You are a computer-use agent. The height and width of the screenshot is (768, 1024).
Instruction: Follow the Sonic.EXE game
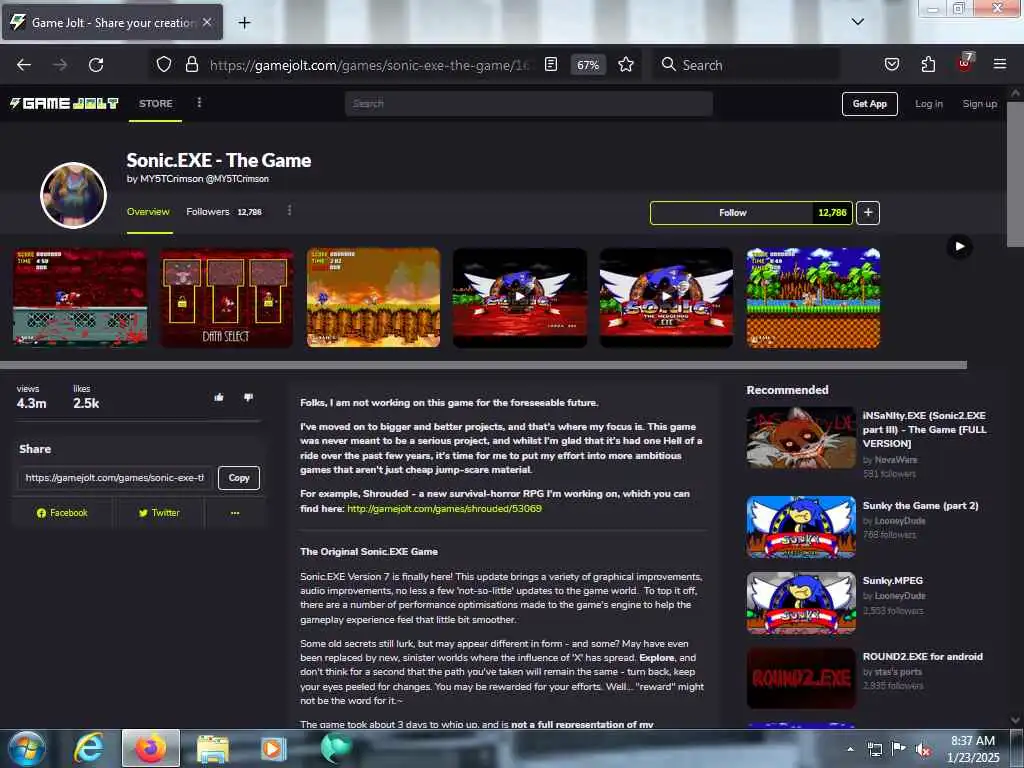pos(732,213)
